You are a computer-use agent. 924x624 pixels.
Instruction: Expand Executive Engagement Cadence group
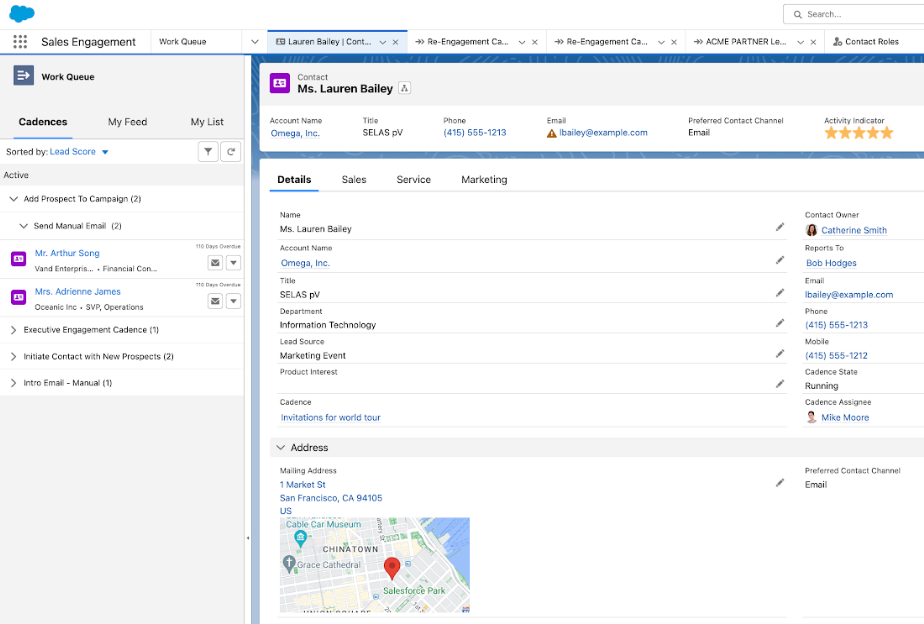tap(14, 330)
